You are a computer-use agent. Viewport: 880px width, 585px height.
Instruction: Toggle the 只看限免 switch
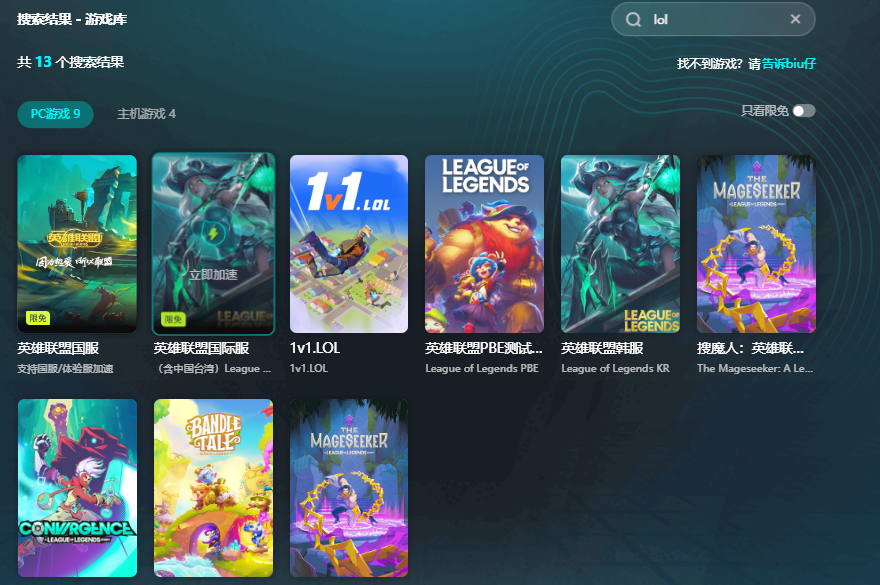point(804,111)
